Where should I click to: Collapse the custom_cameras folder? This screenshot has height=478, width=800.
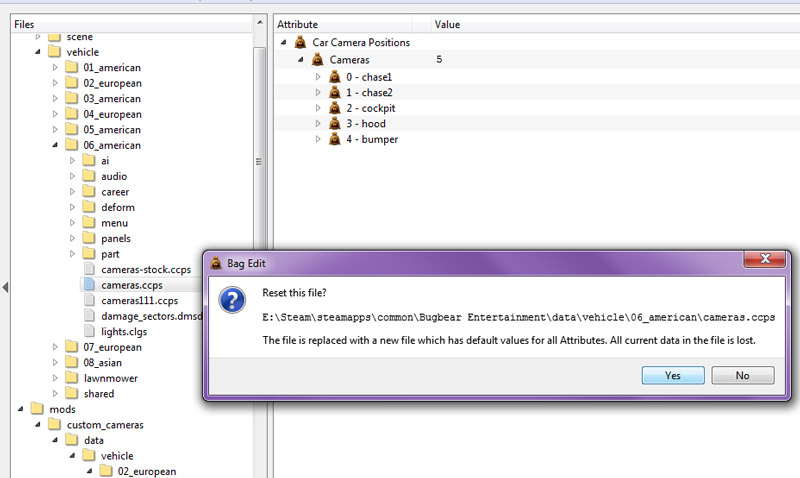pos(38,424)
